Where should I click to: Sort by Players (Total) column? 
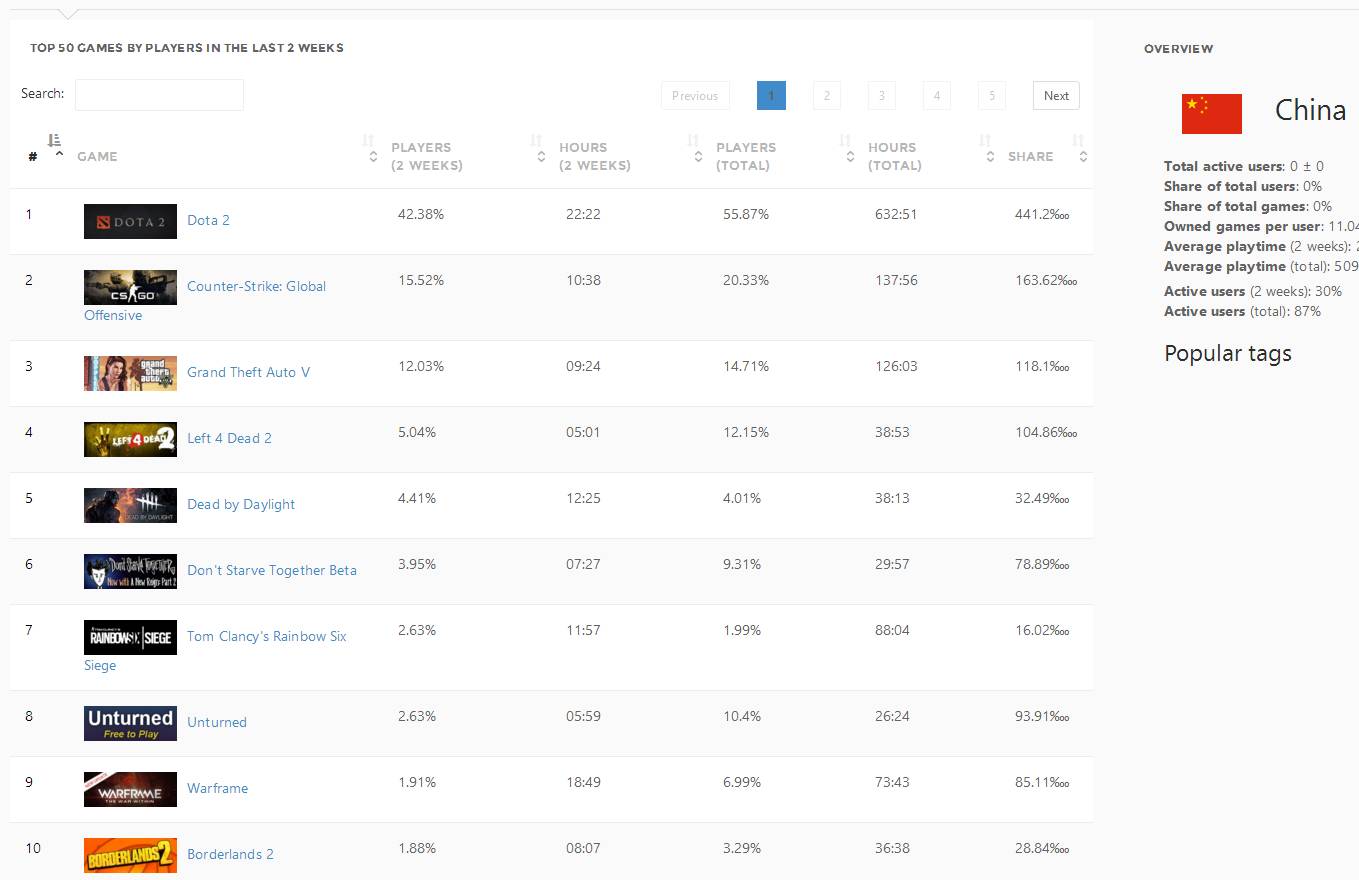(746, 156)
